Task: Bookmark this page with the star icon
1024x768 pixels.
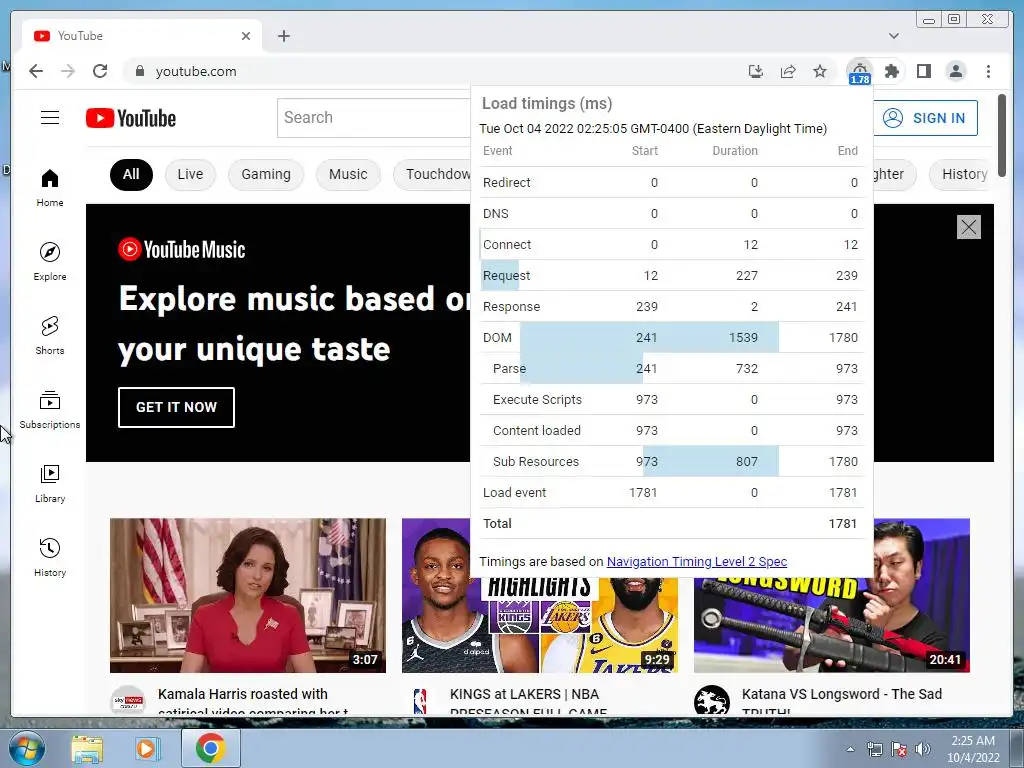Action: (x=820, y=71)
